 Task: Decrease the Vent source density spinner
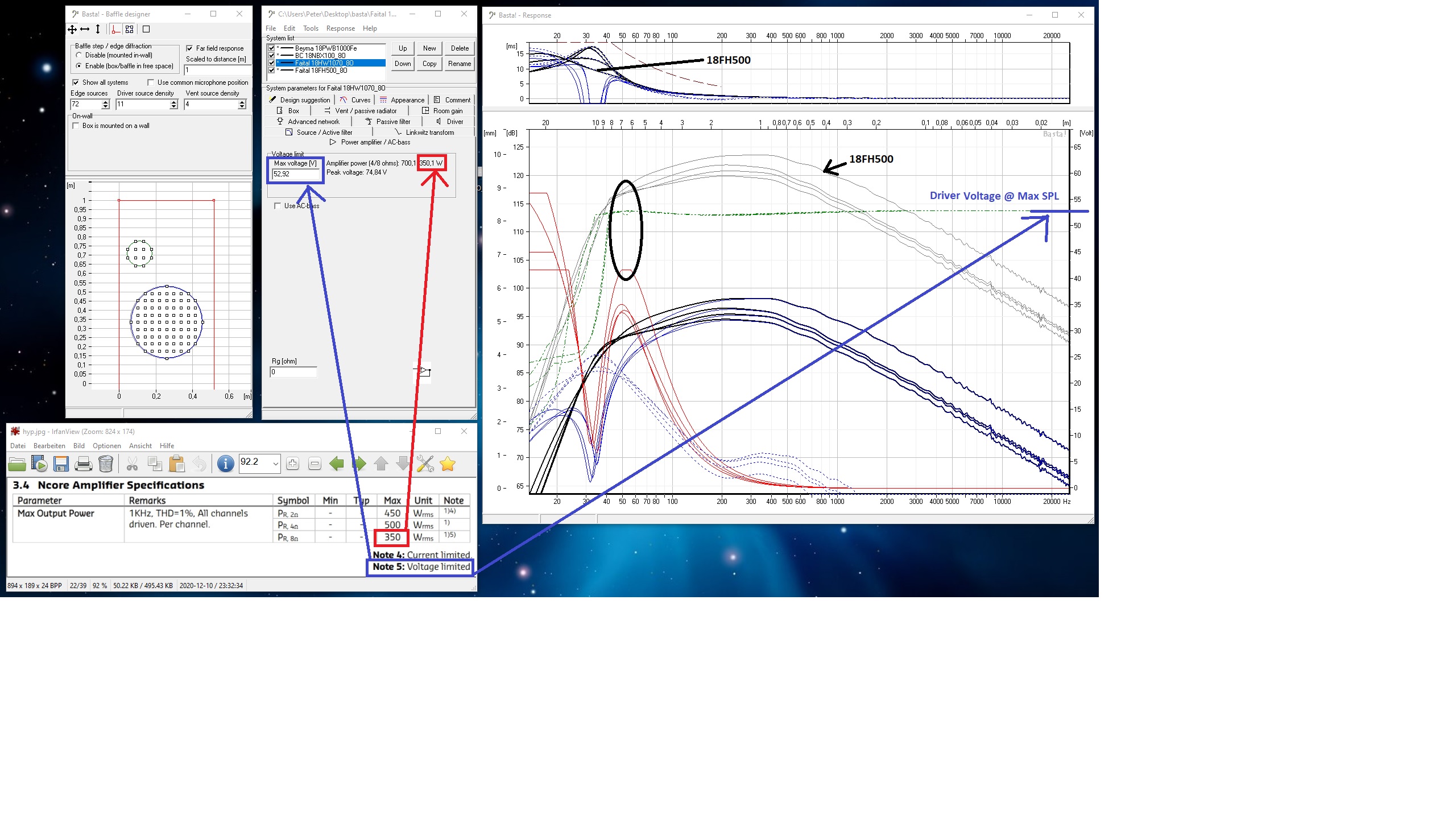click(242, 107)
